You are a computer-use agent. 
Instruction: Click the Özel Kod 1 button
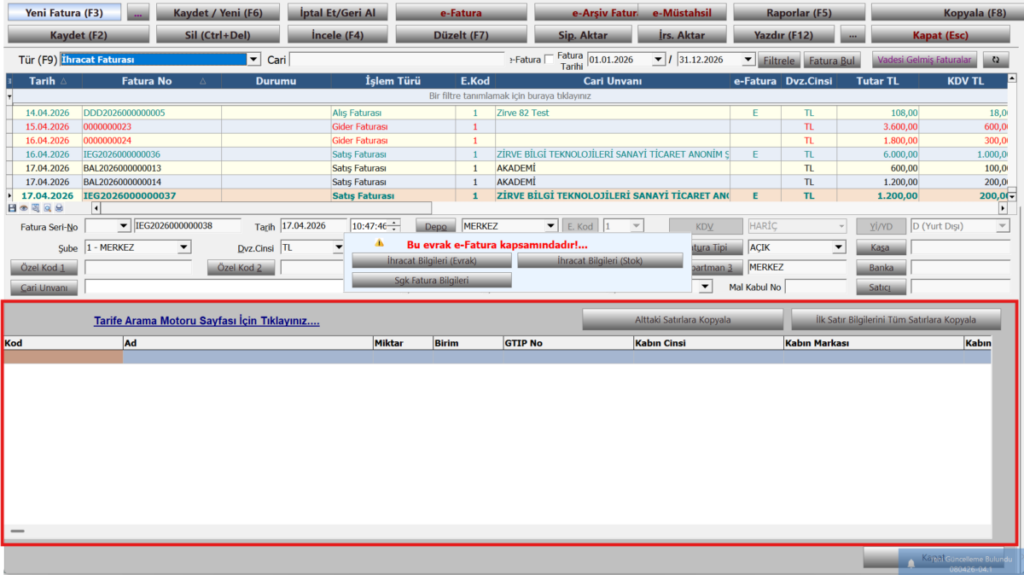[43, 268]
